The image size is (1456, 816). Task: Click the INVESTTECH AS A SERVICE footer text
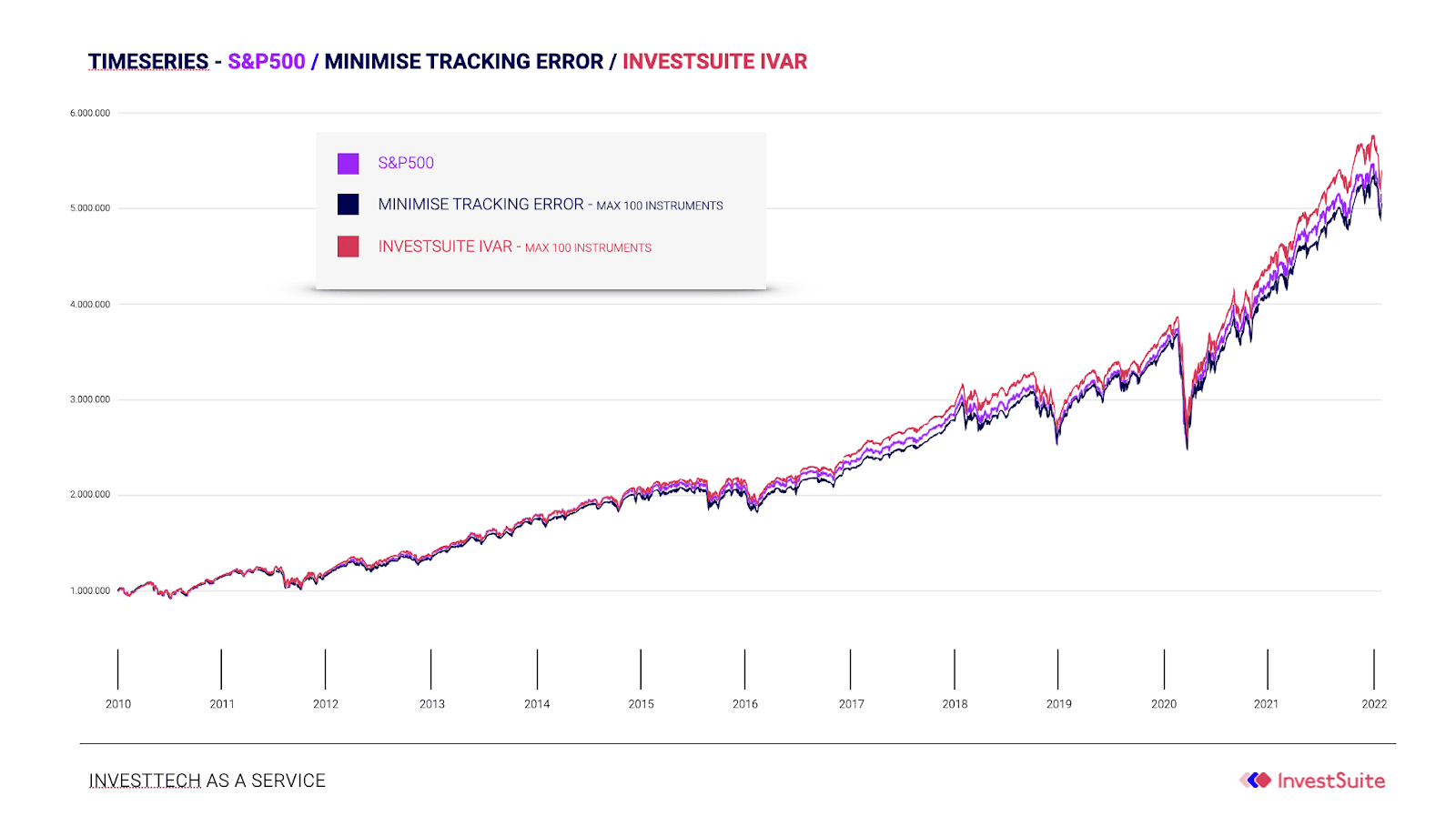(x=207, y=781)
